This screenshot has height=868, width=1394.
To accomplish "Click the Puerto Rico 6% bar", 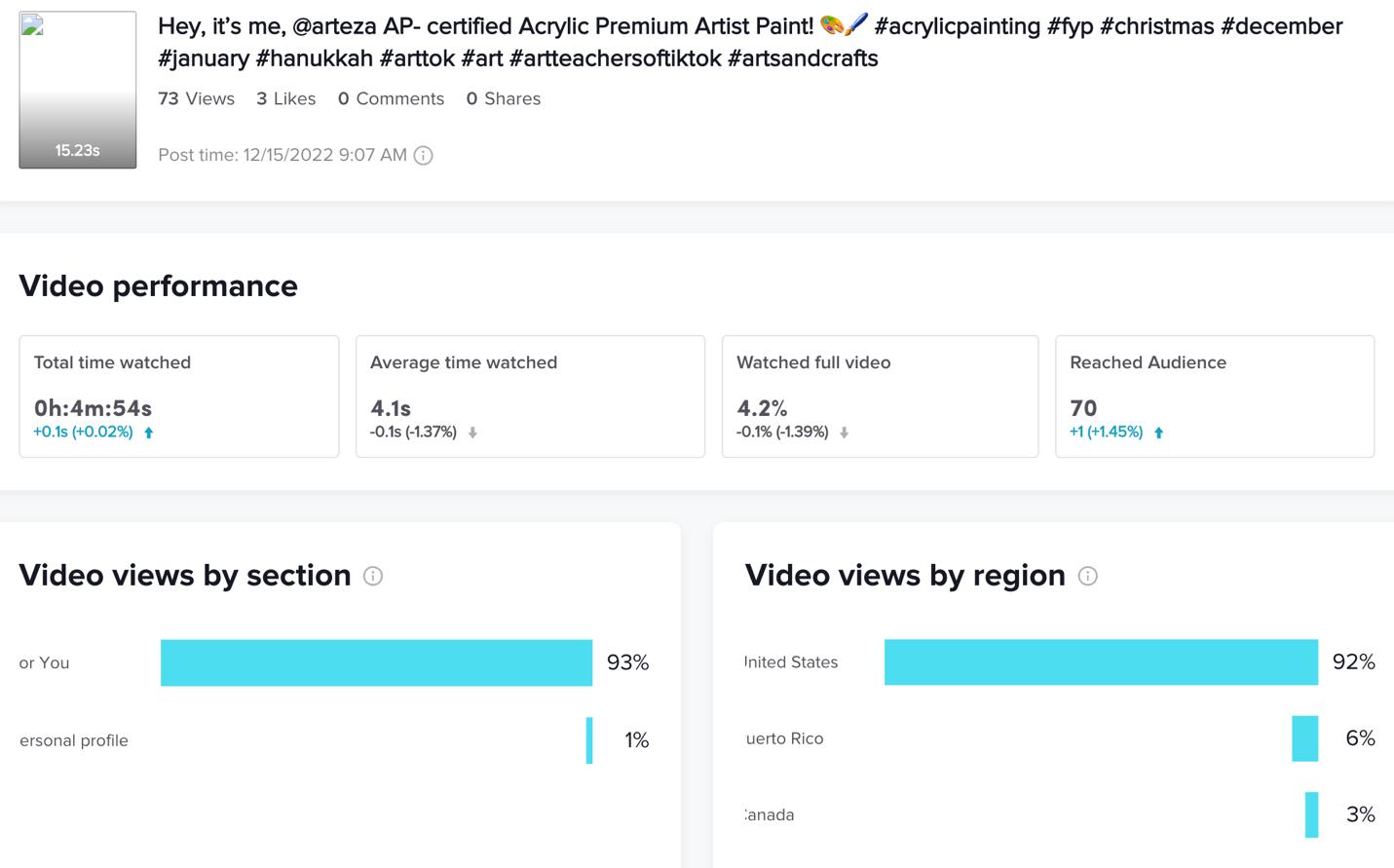I will tap(1304, 738).
